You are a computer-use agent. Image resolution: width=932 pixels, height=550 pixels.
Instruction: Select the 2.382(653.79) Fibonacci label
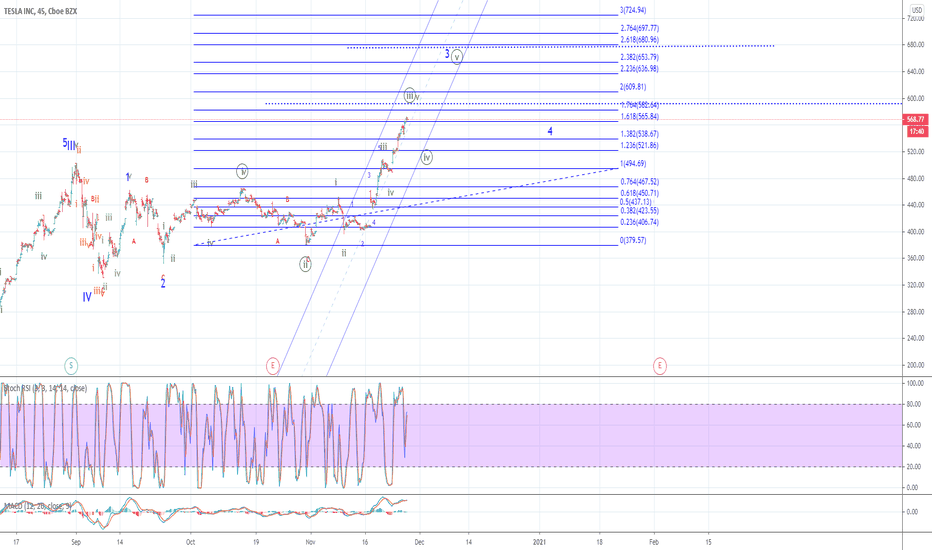click(640, 57)
